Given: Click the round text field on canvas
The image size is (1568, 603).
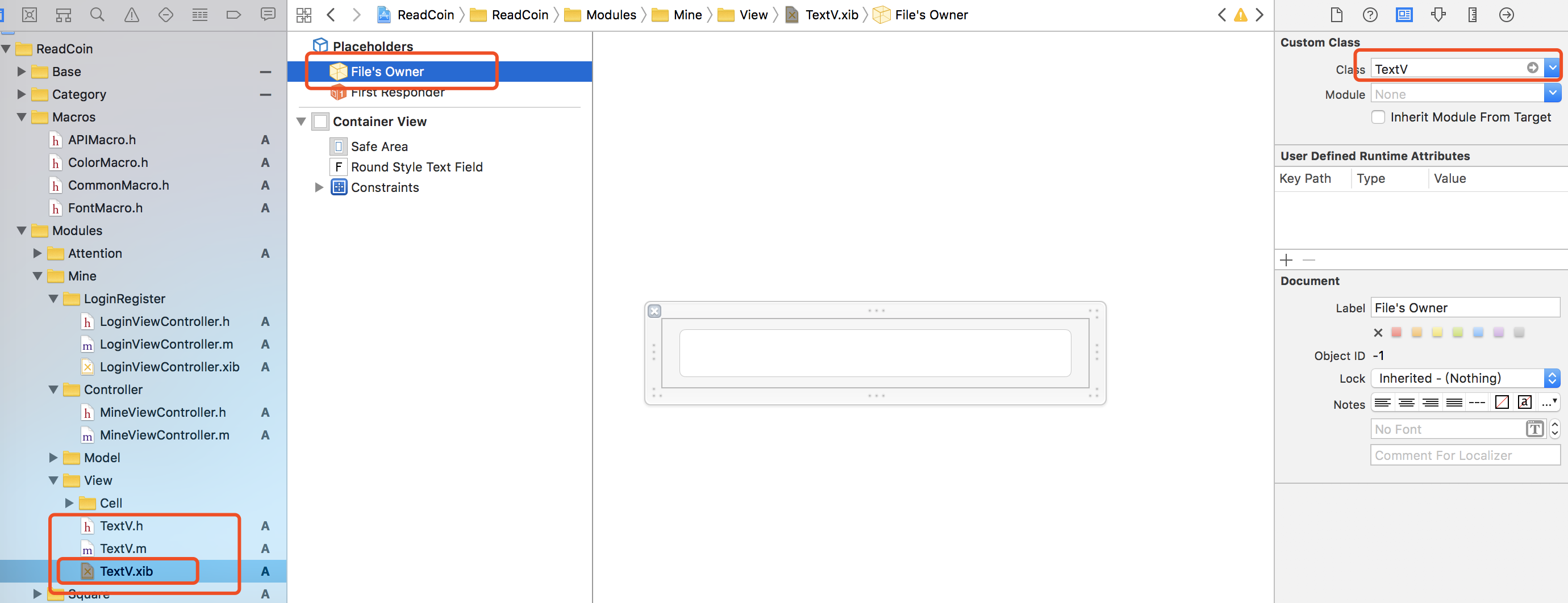Looking at the screenshot, I should 875,353.
